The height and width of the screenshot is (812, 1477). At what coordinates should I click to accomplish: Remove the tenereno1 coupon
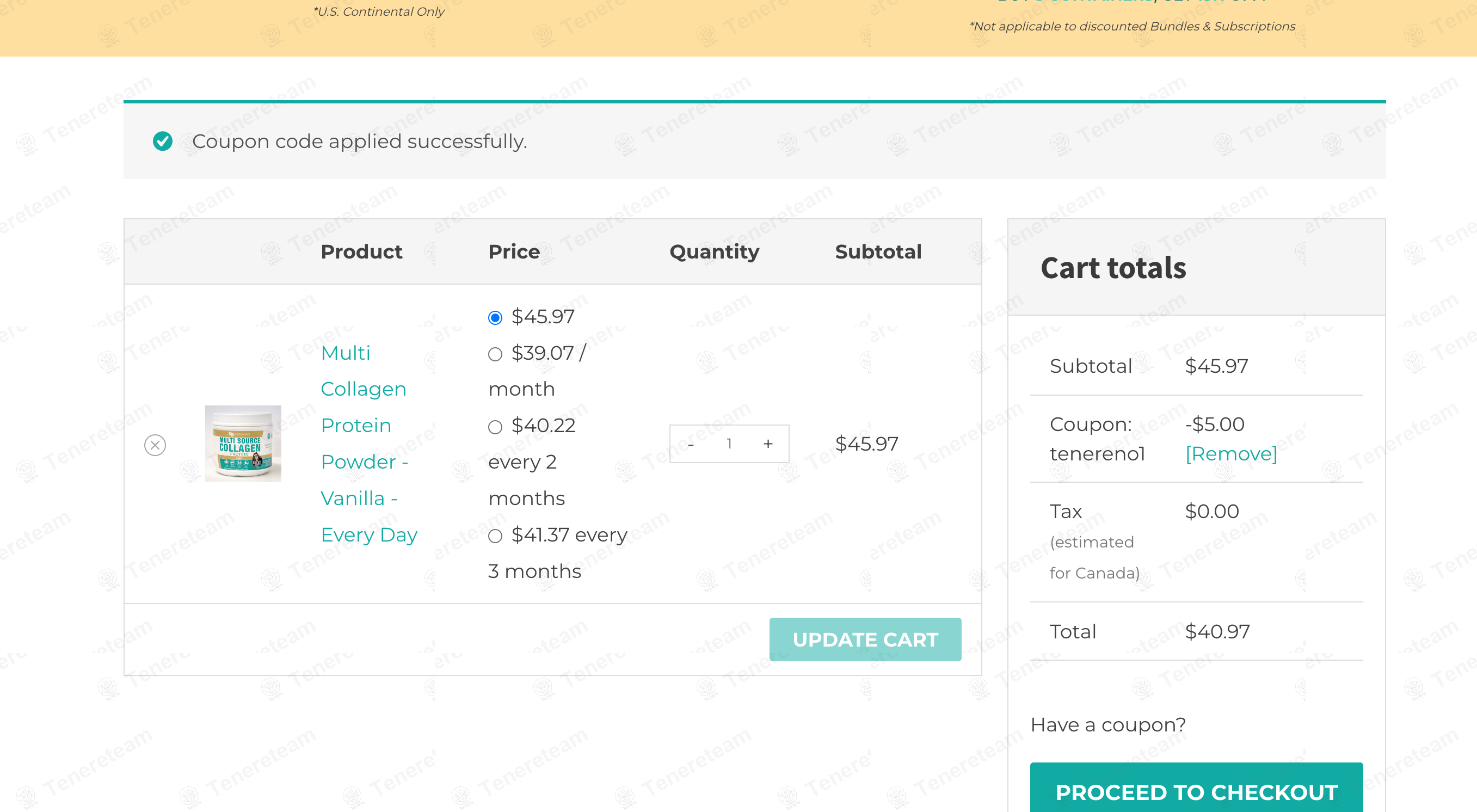click(1230, 453)
